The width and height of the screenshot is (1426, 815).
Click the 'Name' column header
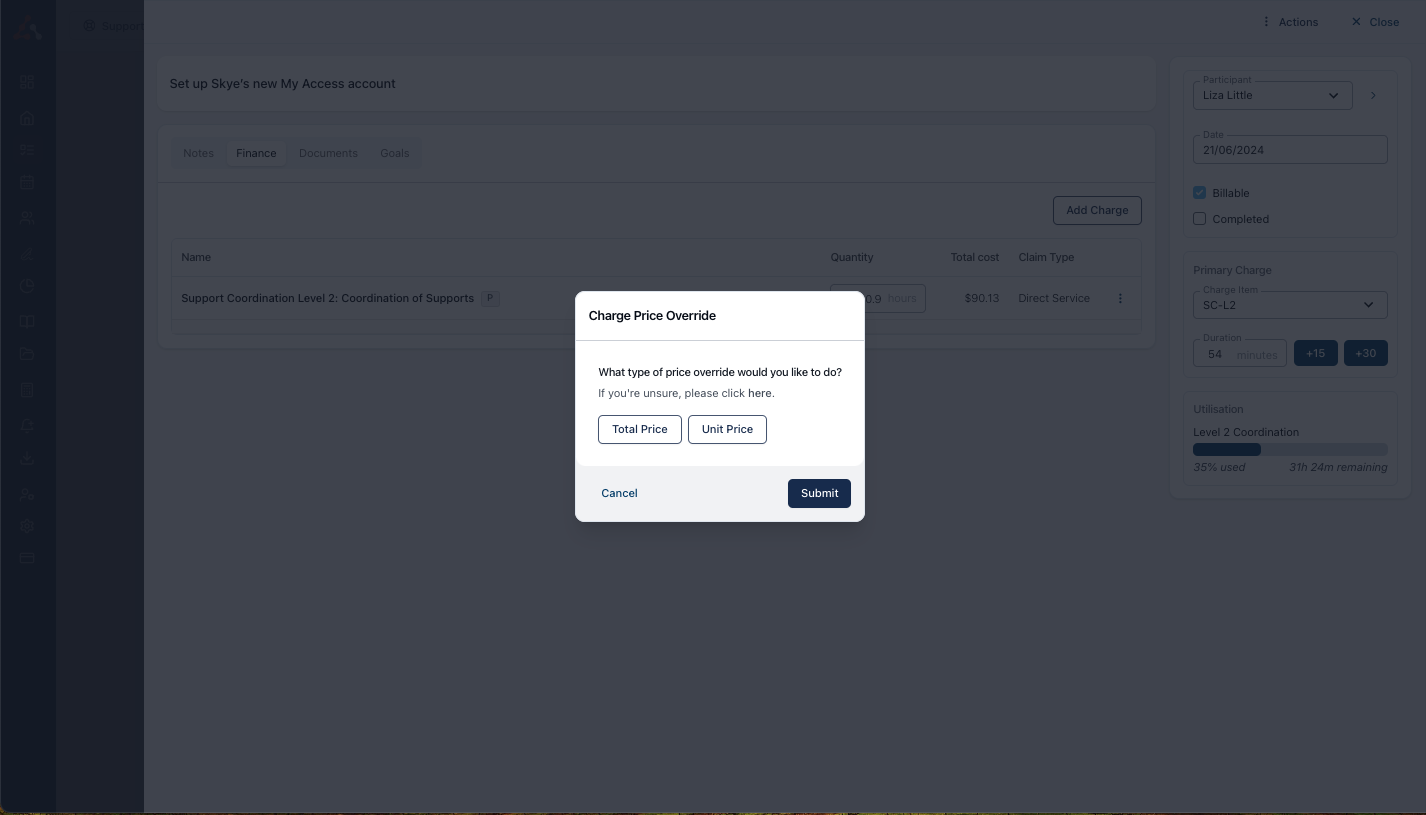pyautogui.click(x=196, y=257)
